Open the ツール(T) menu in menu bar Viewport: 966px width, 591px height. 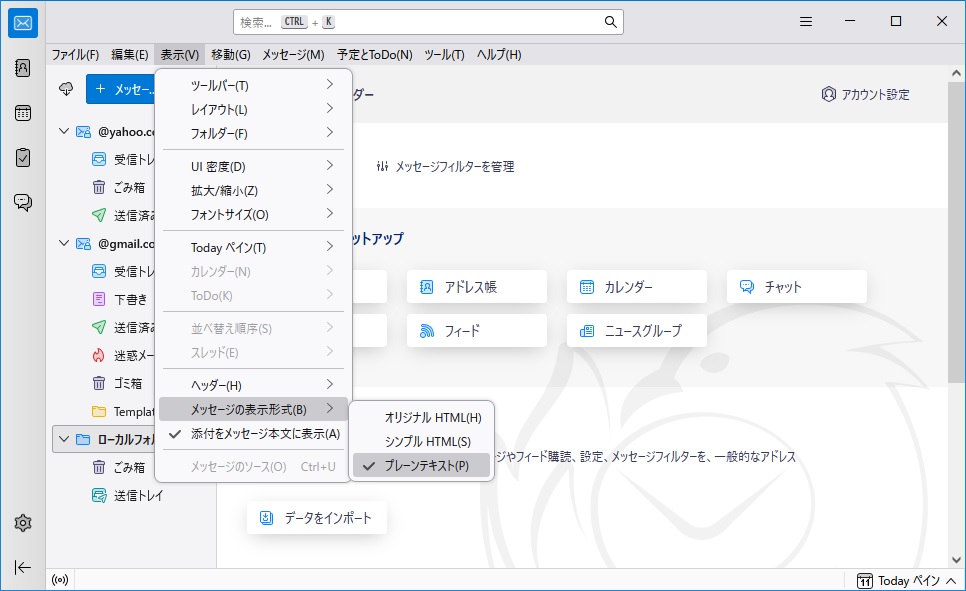(x=444, y=55)
